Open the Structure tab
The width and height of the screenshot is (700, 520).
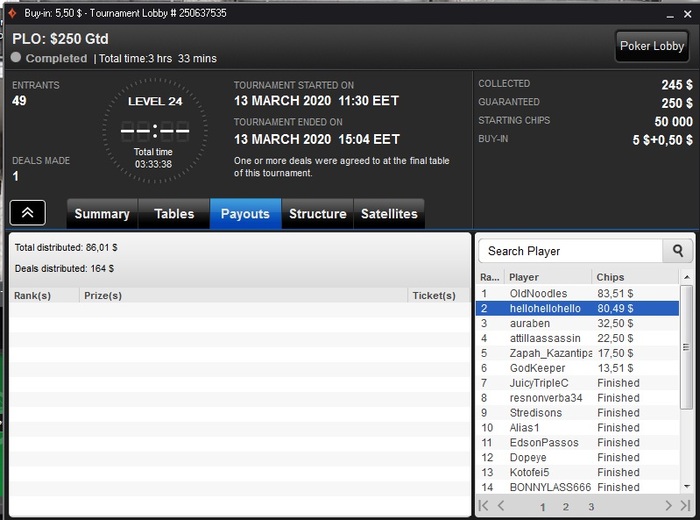pyautogui.click(x=317, y=214)
